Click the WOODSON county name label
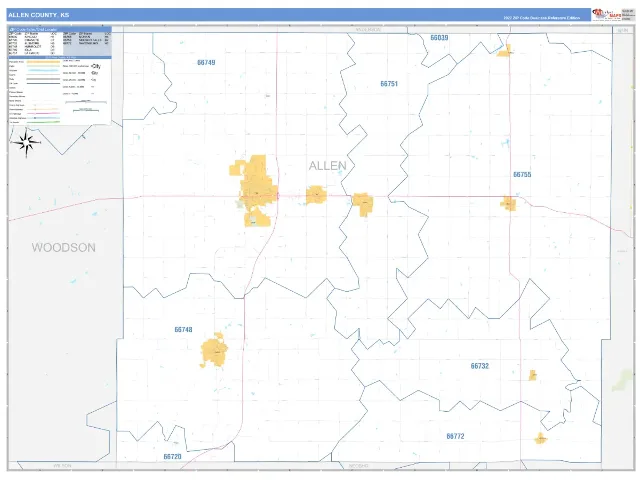Image resolution: width=640 pixels, height=480 pixels. (64, 247)
